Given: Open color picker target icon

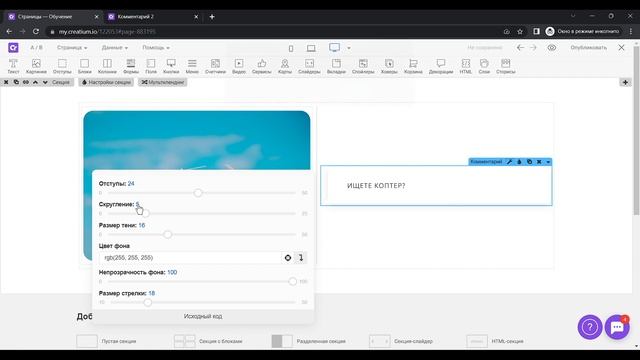Looking at the screenshot, I should point(288,258).
